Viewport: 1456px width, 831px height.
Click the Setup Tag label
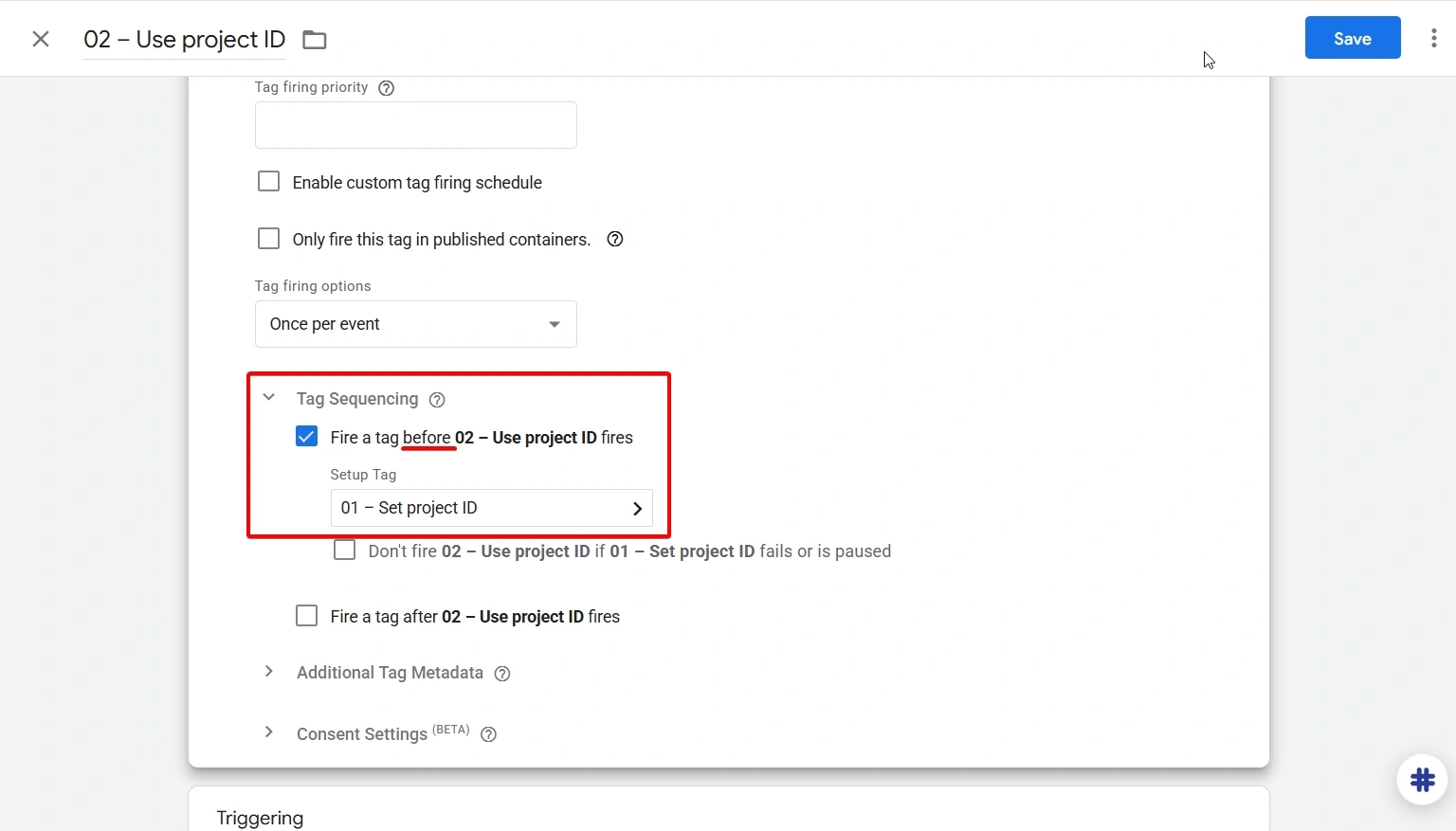tap(363, 475)
